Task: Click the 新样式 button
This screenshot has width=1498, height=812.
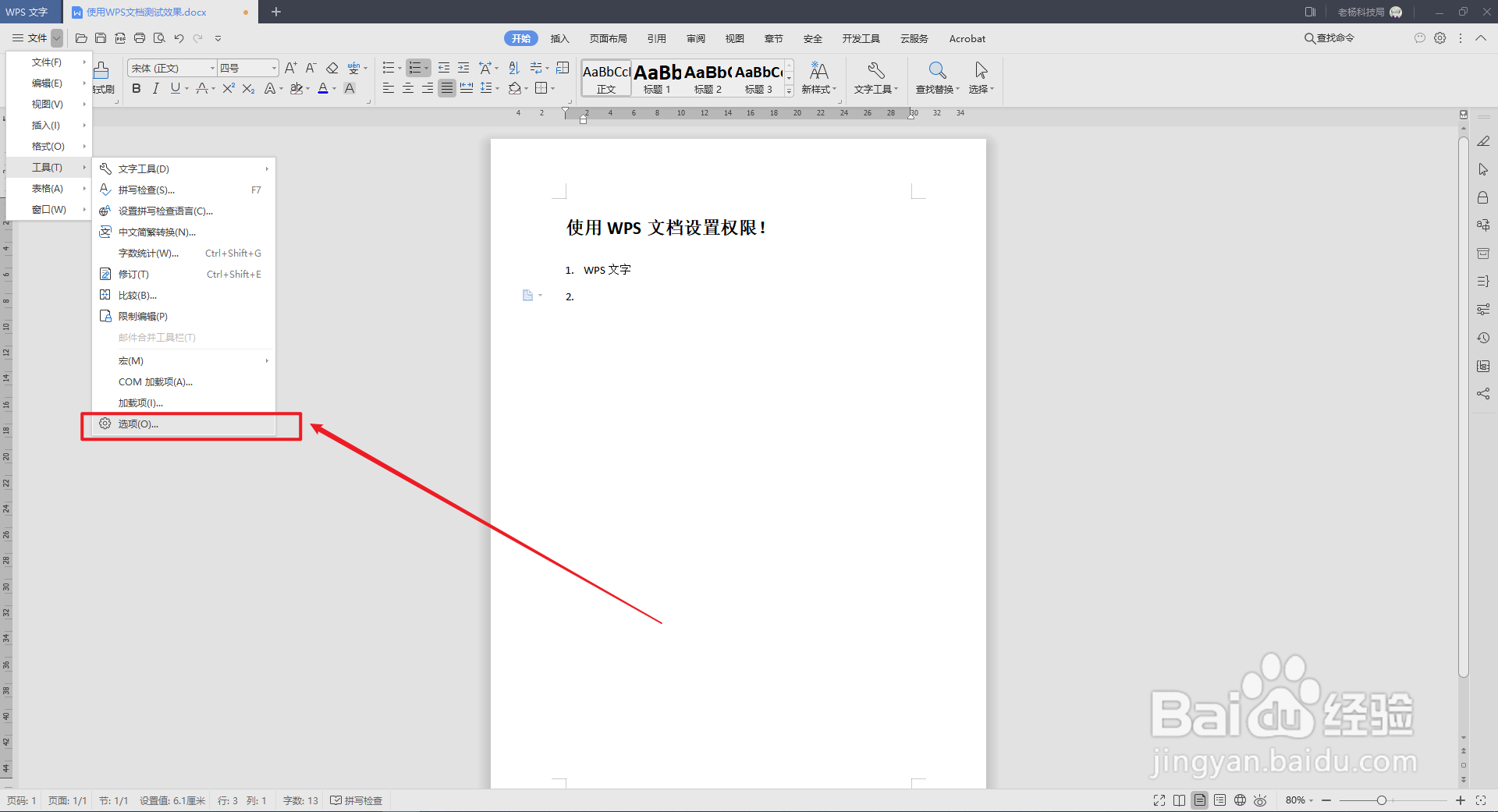Action: click(818, 78)
